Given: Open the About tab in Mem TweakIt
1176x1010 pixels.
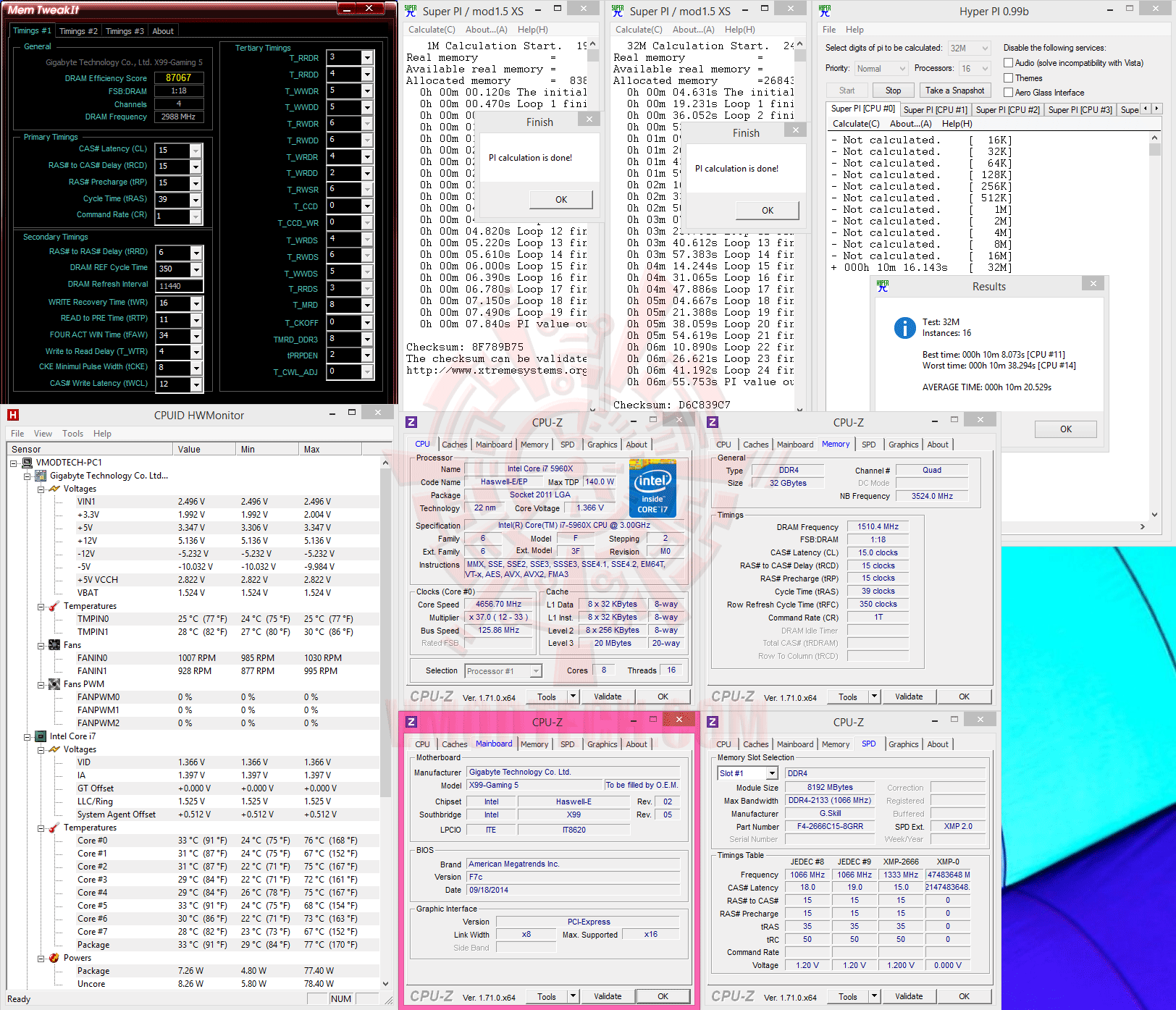Looking at the screenshot, I should point(163,31).
